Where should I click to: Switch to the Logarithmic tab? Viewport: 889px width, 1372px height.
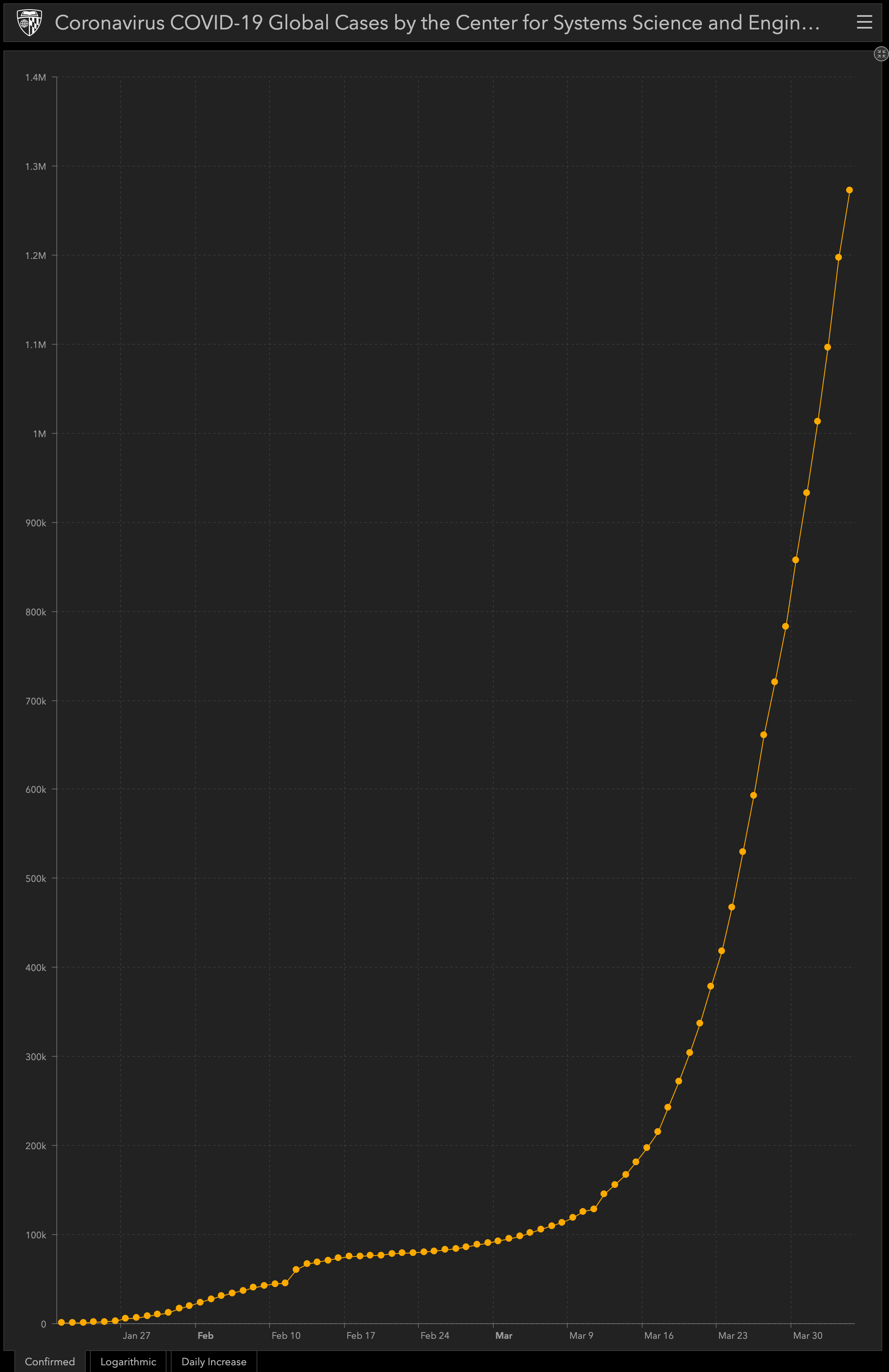pos(128,1361)
